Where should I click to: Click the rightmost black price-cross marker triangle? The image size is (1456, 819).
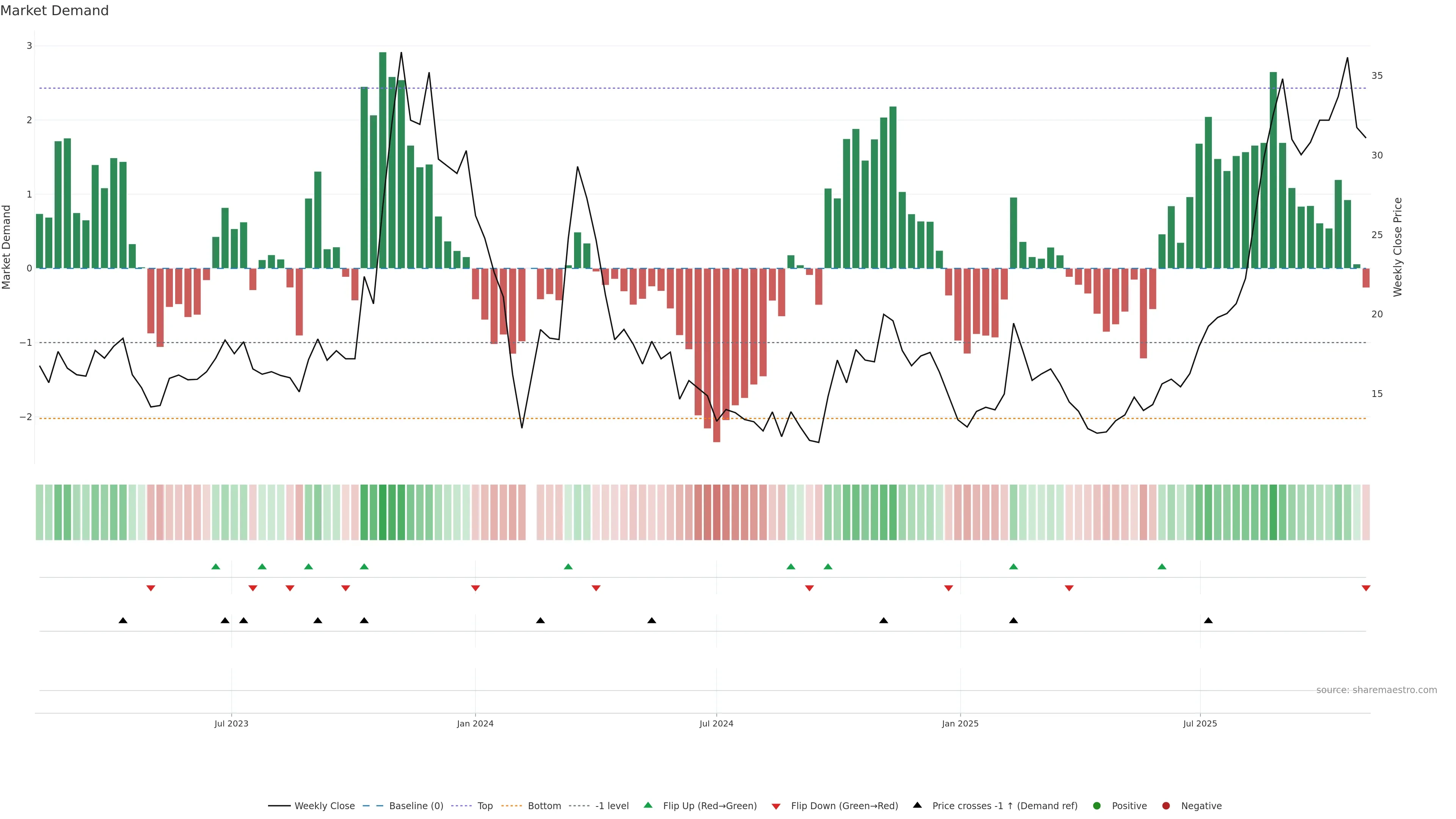(x=1208, y=620)
